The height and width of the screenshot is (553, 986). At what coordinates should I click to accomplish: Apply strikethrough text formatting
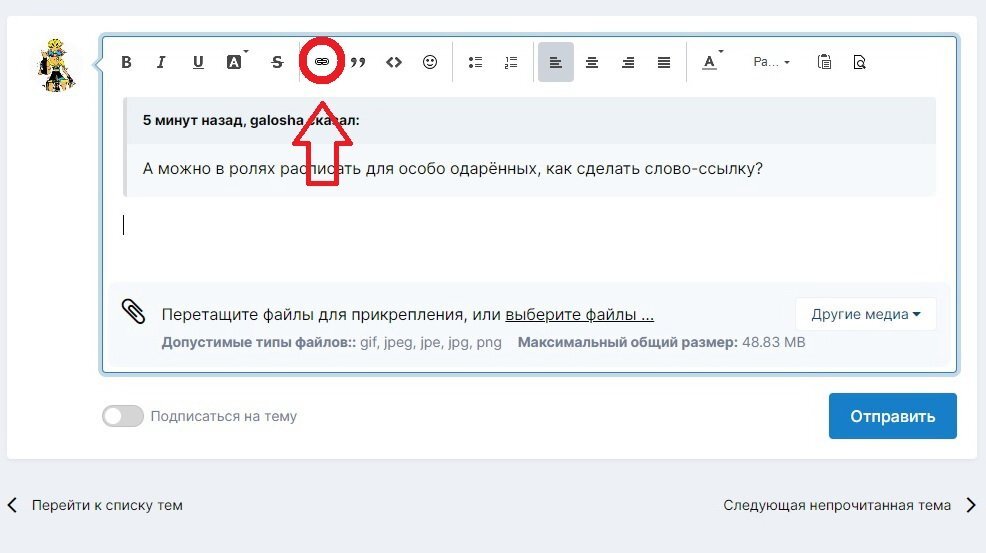point(277,62)
